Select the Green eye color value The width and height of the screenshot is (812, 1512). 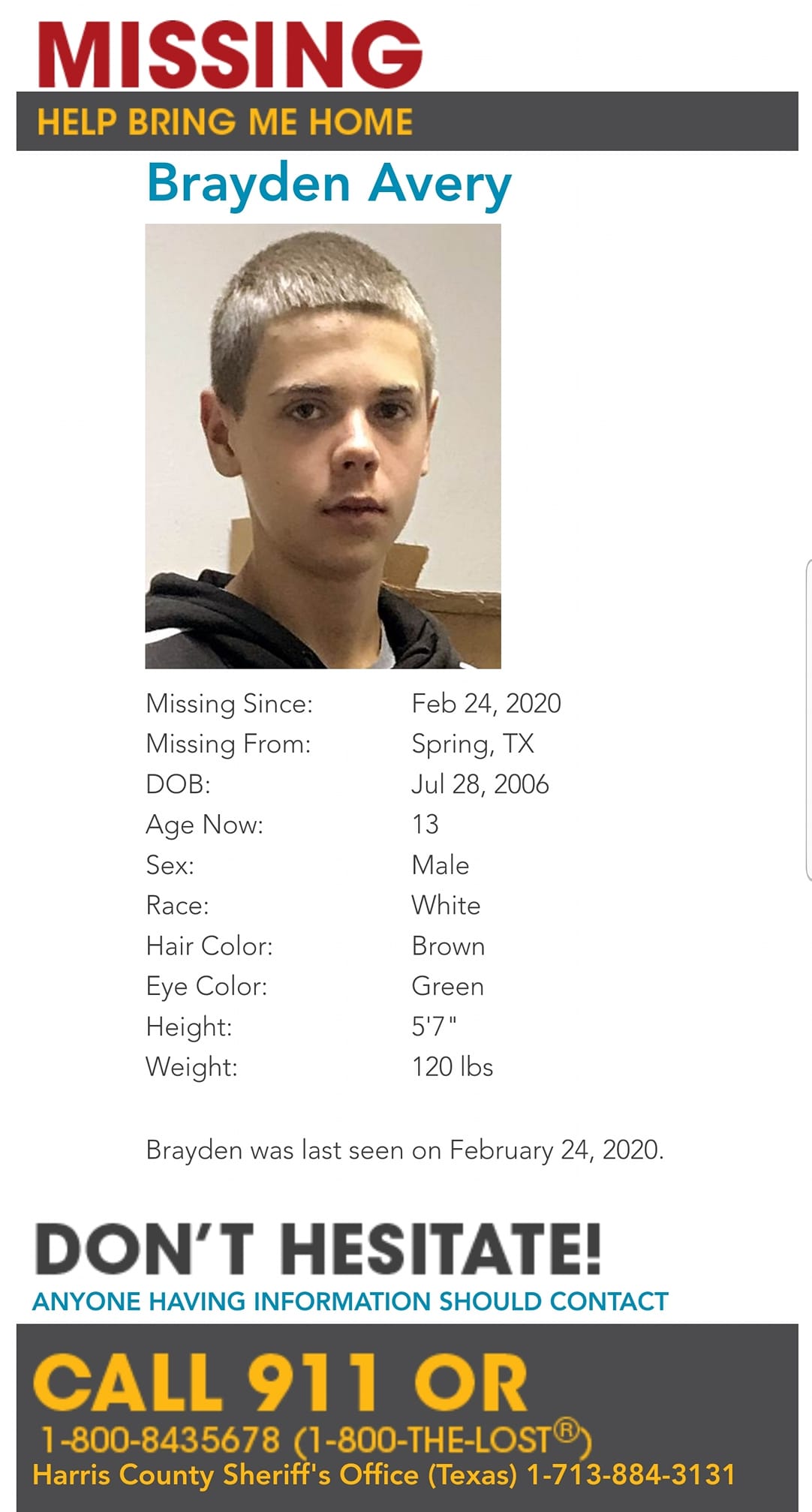point(448,986)
